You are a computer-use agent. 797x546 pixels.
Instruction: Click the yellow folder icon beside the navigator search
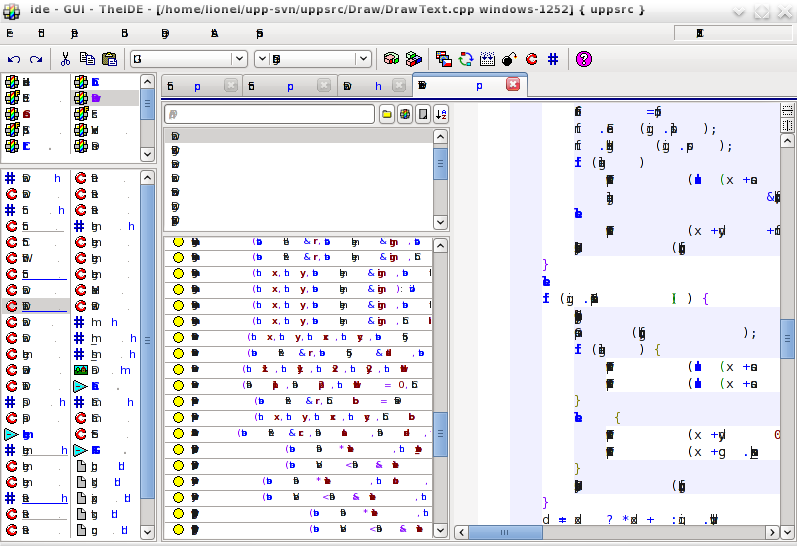(387, 114)
